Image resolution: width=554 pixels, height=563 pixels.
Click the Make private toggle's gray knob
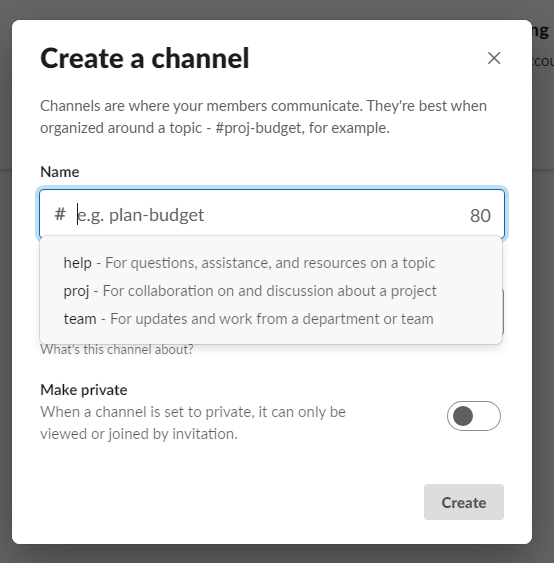(x=463, y=416)
